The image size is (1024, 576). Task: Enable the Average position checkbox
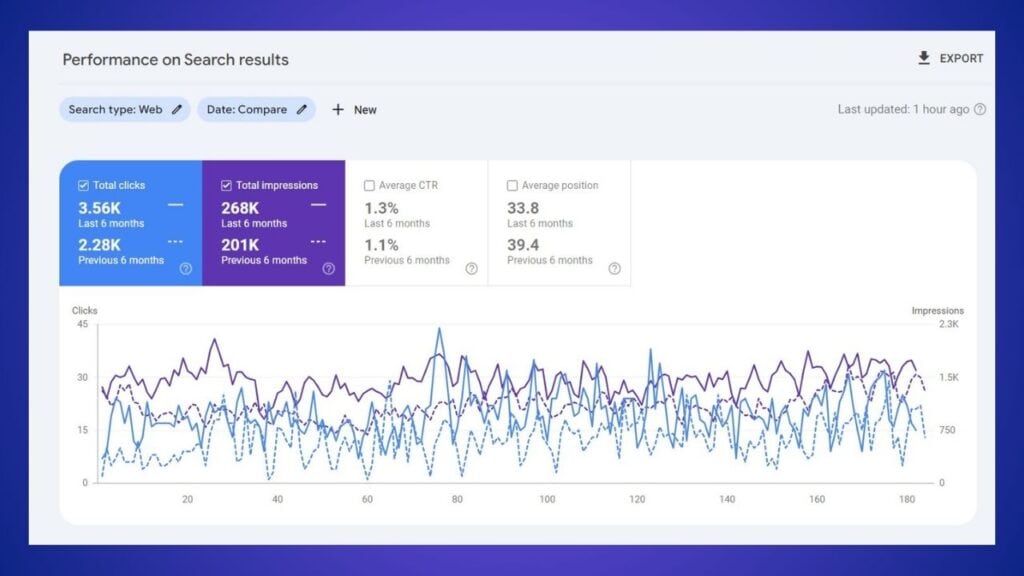(512, 185)
